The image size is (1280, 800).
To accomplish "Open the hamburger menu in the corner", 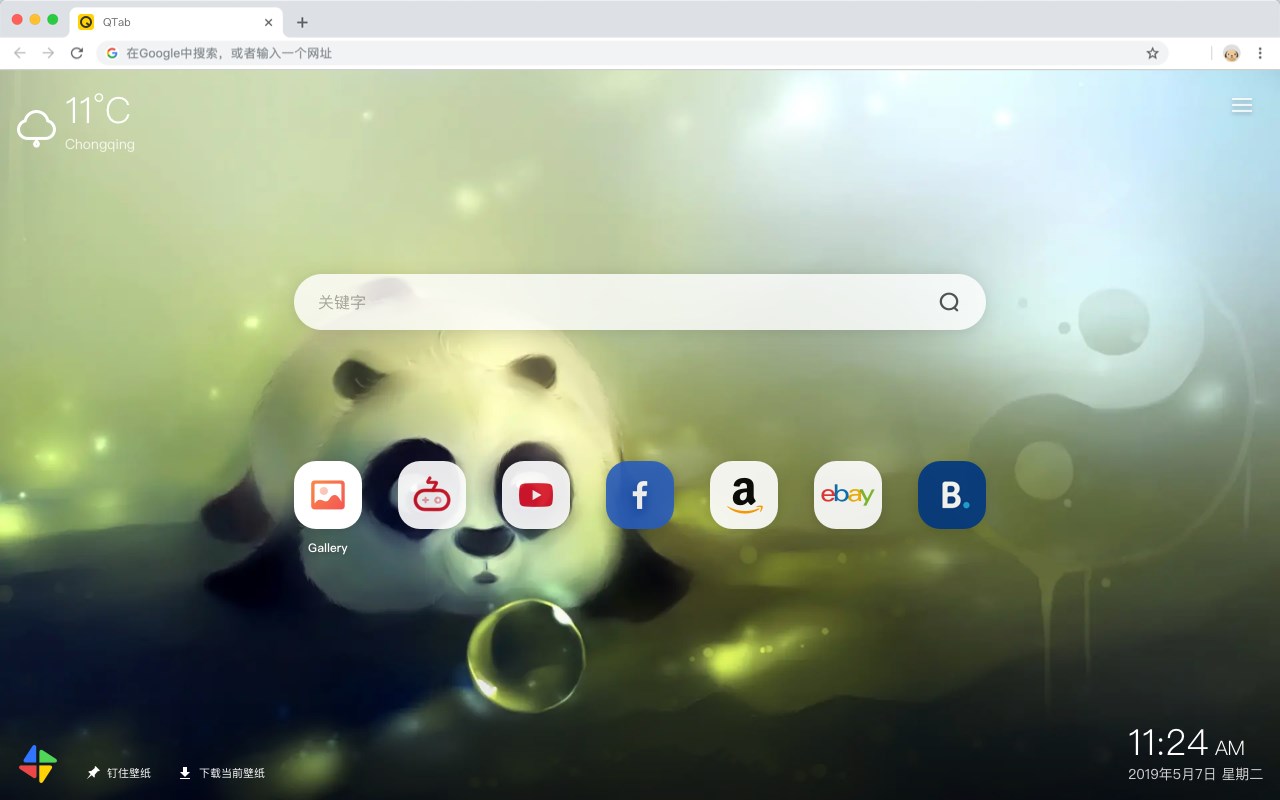I will [x=1242, y=106].
